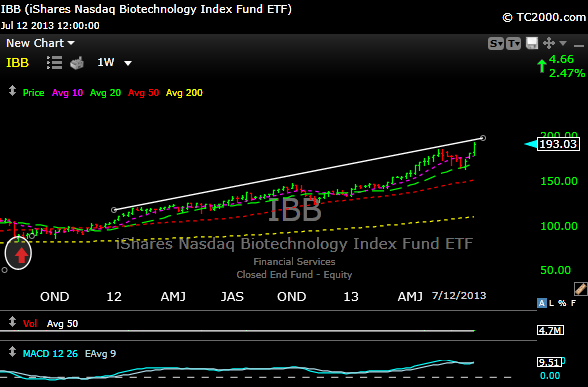Click the 50.00 price scale label
The image size is (588, 387).
click(555, 270)
